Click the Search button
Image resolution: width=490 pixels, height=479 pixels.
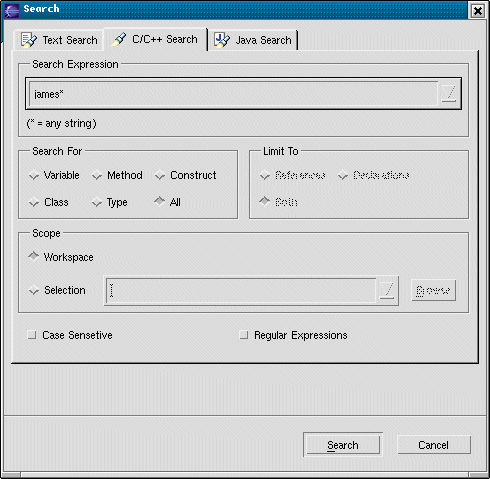343,445
